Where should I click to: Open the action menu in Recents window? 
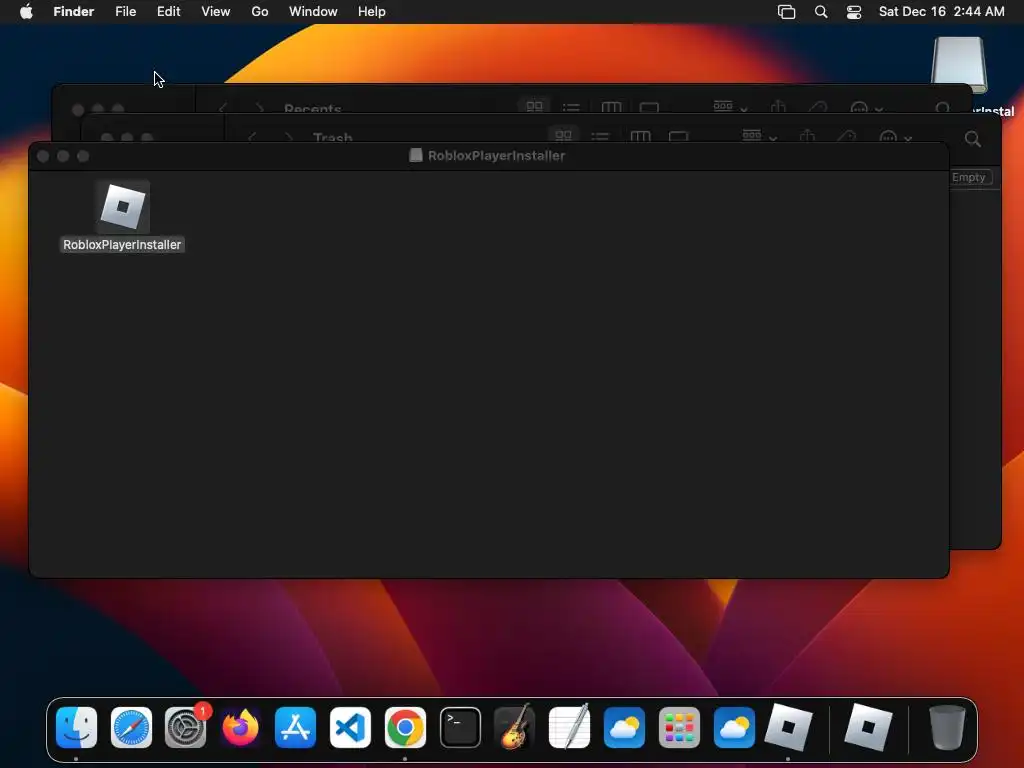point(866,108)
